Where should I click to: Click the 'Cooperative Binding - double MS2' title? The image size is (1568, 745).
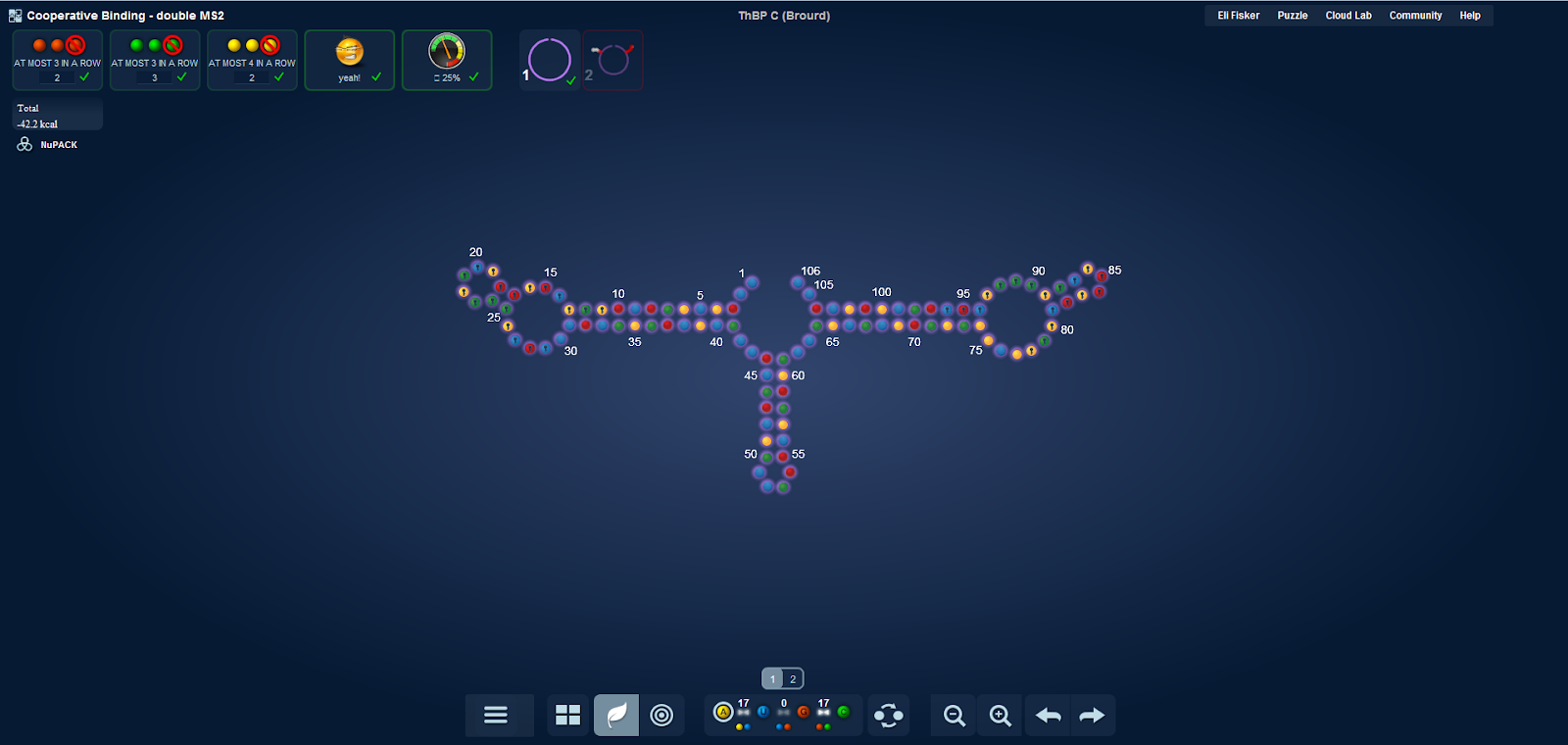(x=125, y=16)
